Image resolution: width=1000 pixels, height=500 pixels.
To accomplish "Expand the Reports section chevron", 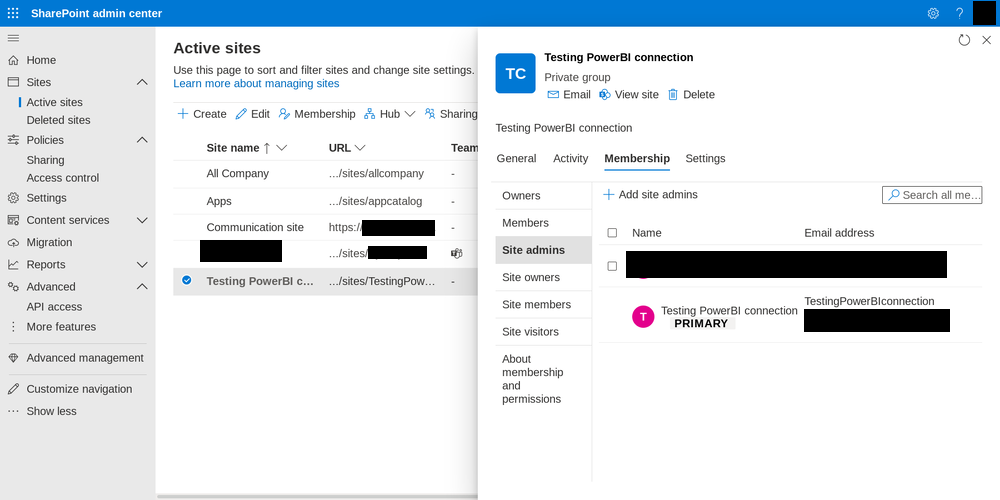I will point(142,265).
